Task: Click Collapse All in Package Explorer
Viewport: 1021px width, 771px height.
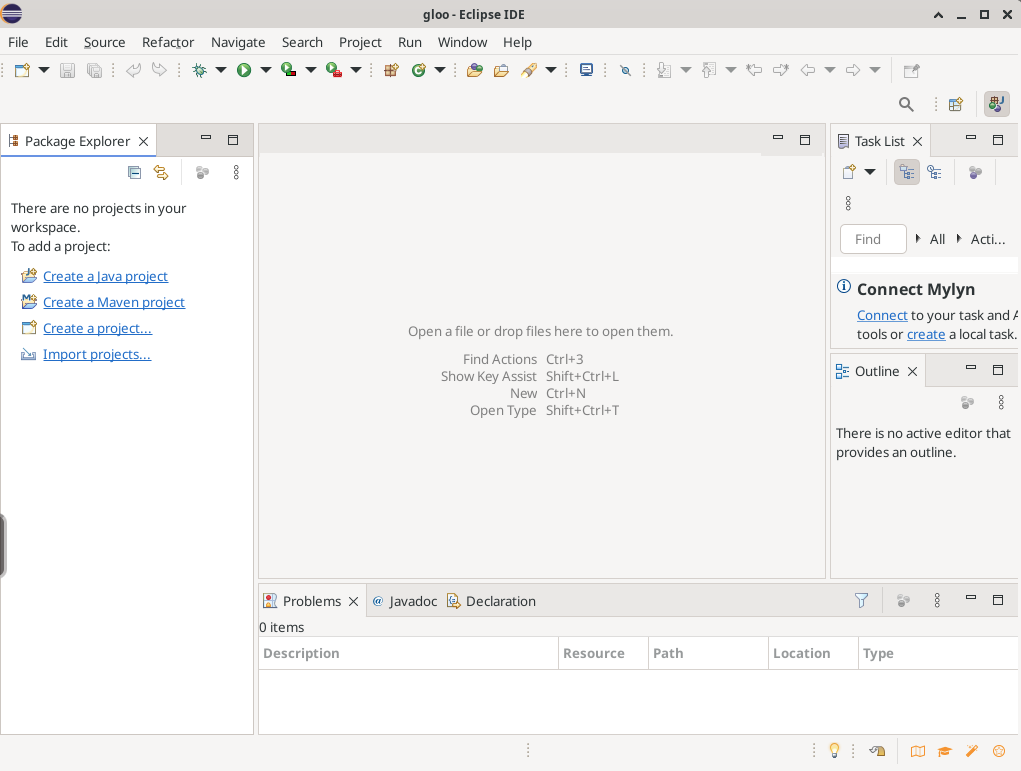Action: (x=134, y=173)
